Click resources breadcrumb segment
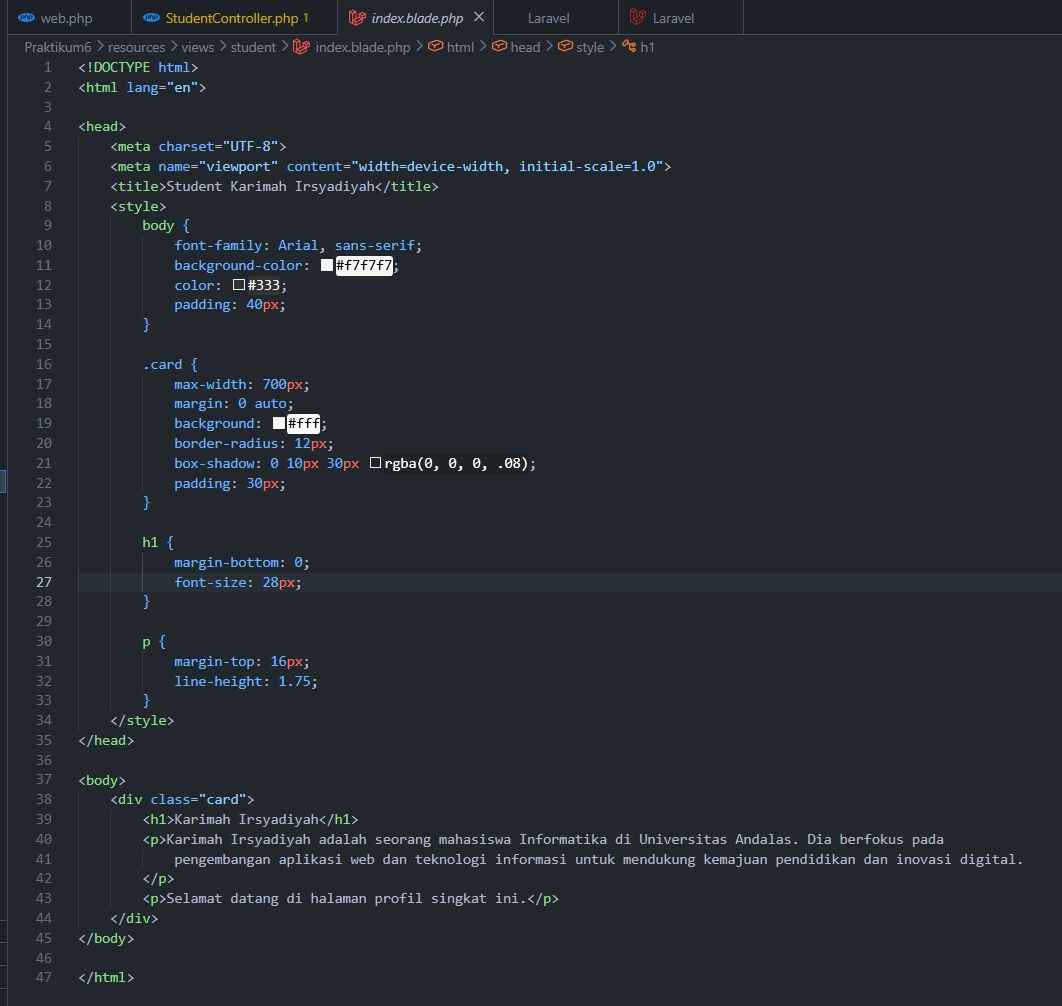 136,47
